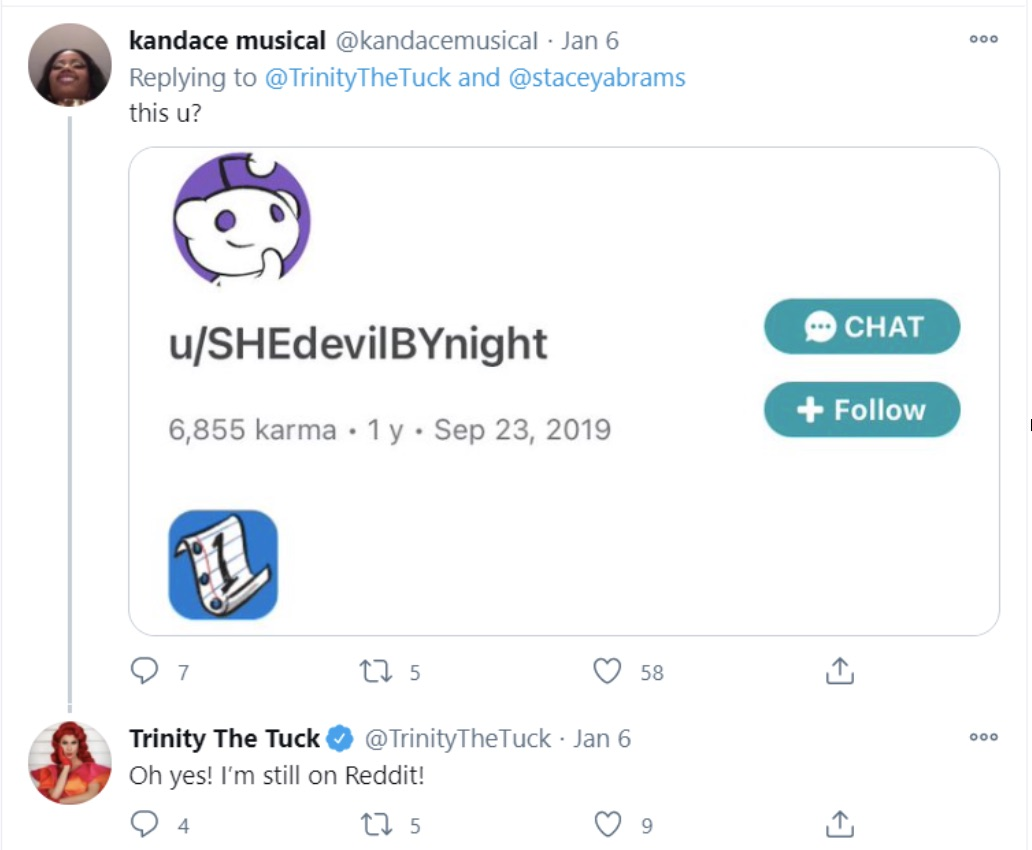This screenshot has height=850, width=1032.
Task: Like Trinity The Tuck's tweet
Action: click(608, 824)
